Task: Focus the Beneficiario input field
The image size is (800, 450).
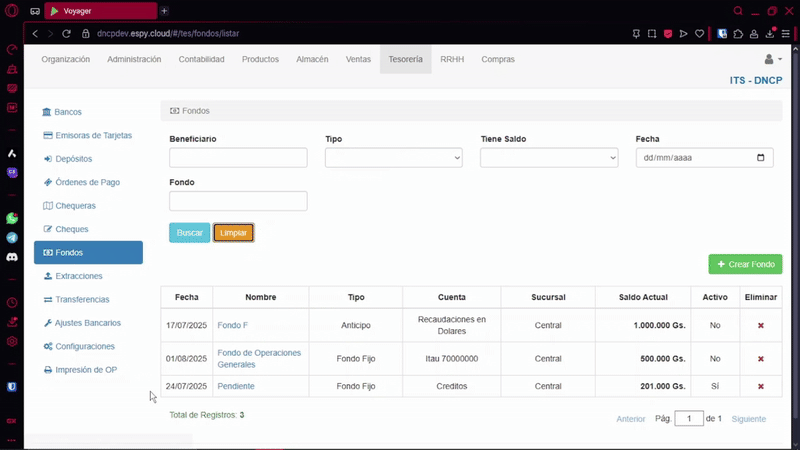Action: click(238, 158)
